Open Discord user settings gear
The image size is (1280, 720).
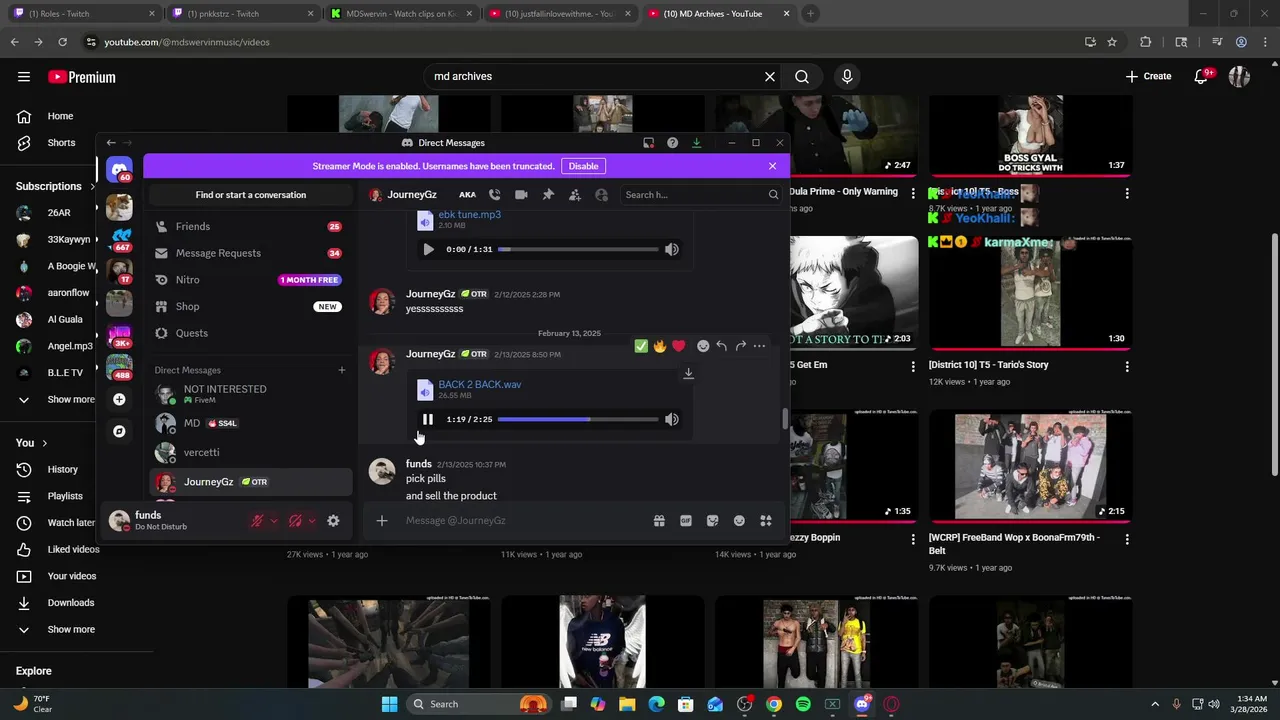tap(333, 520)
